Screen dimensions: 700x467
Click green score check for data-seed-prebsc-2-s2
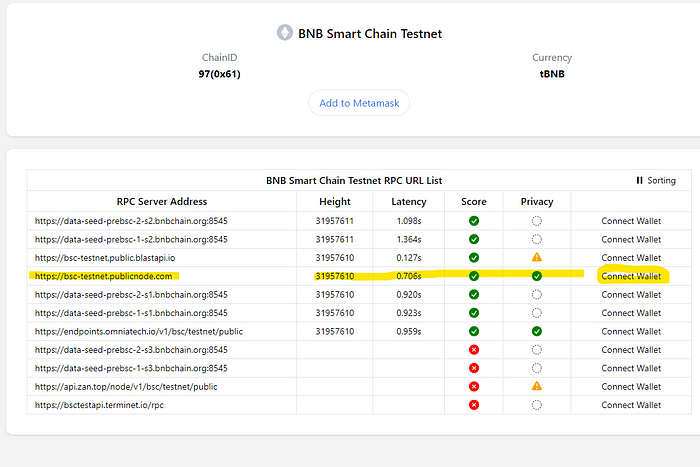coord(474,221)
